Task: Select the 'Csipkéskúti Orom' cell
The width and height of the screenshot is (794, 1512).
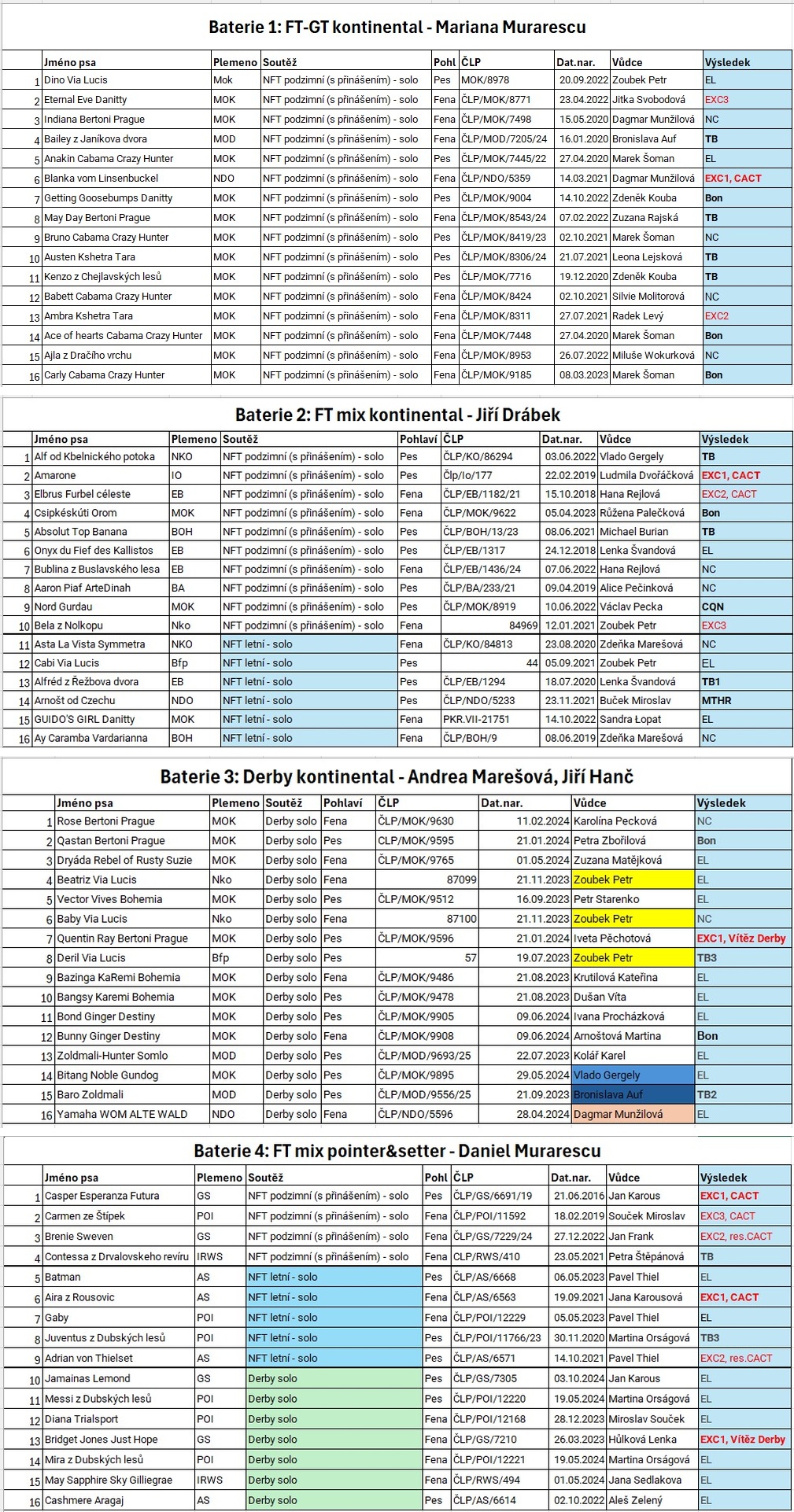Action: (x=100, y=513)
